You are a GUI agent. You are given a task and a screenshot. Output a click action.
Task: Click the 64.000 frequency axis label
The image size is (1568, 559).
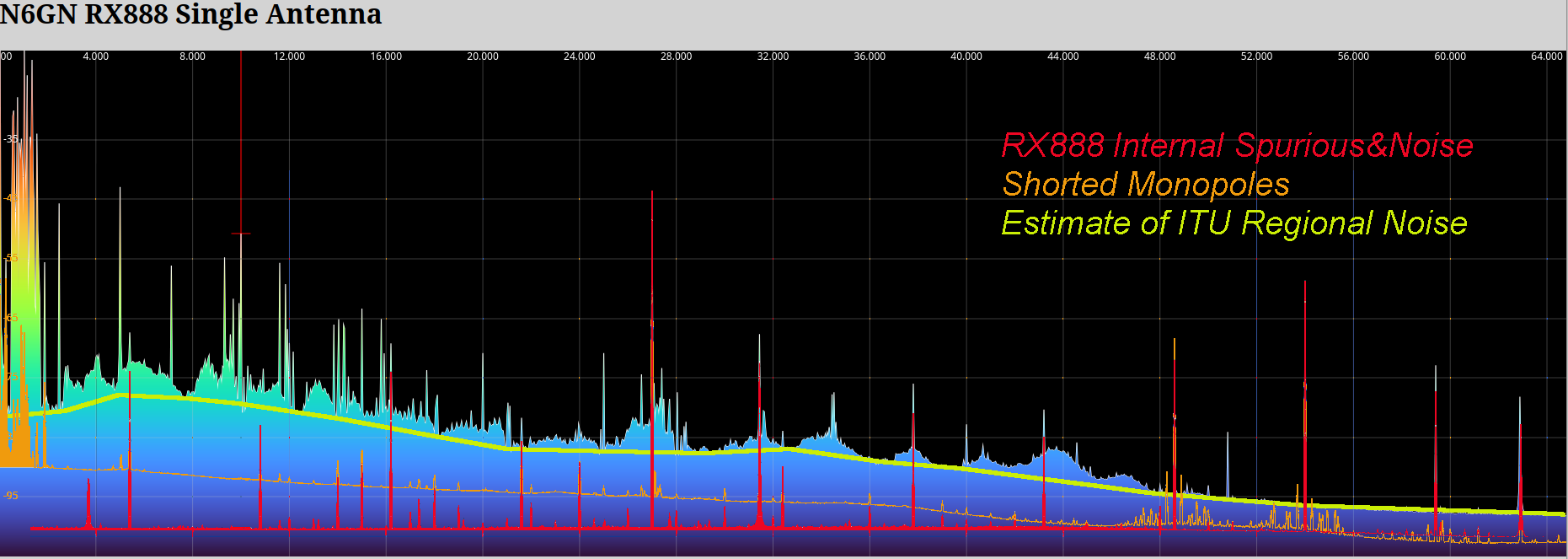(x=1547, y=56)
